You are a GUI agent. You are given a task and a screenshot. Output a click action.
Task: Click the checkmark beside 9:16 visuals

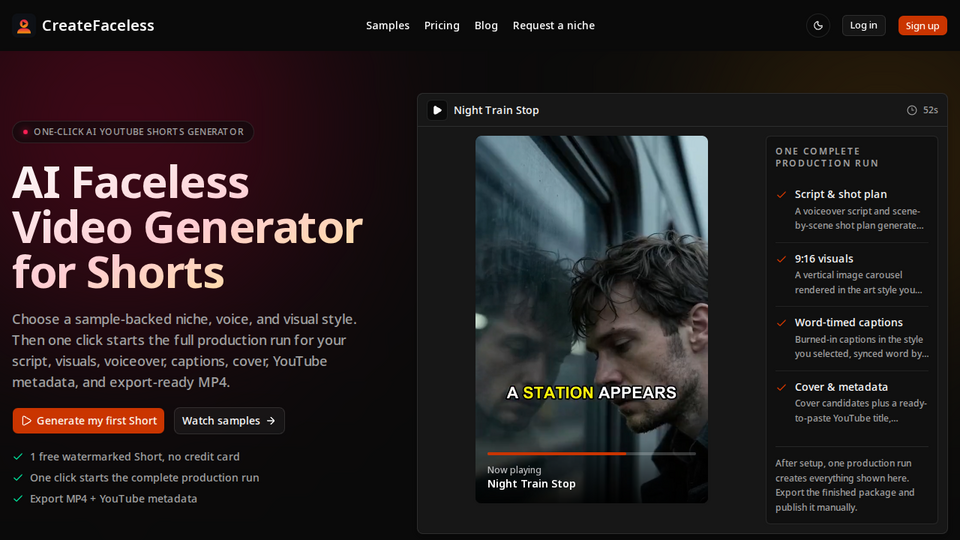pyautogui.click(x=781, y=259)
